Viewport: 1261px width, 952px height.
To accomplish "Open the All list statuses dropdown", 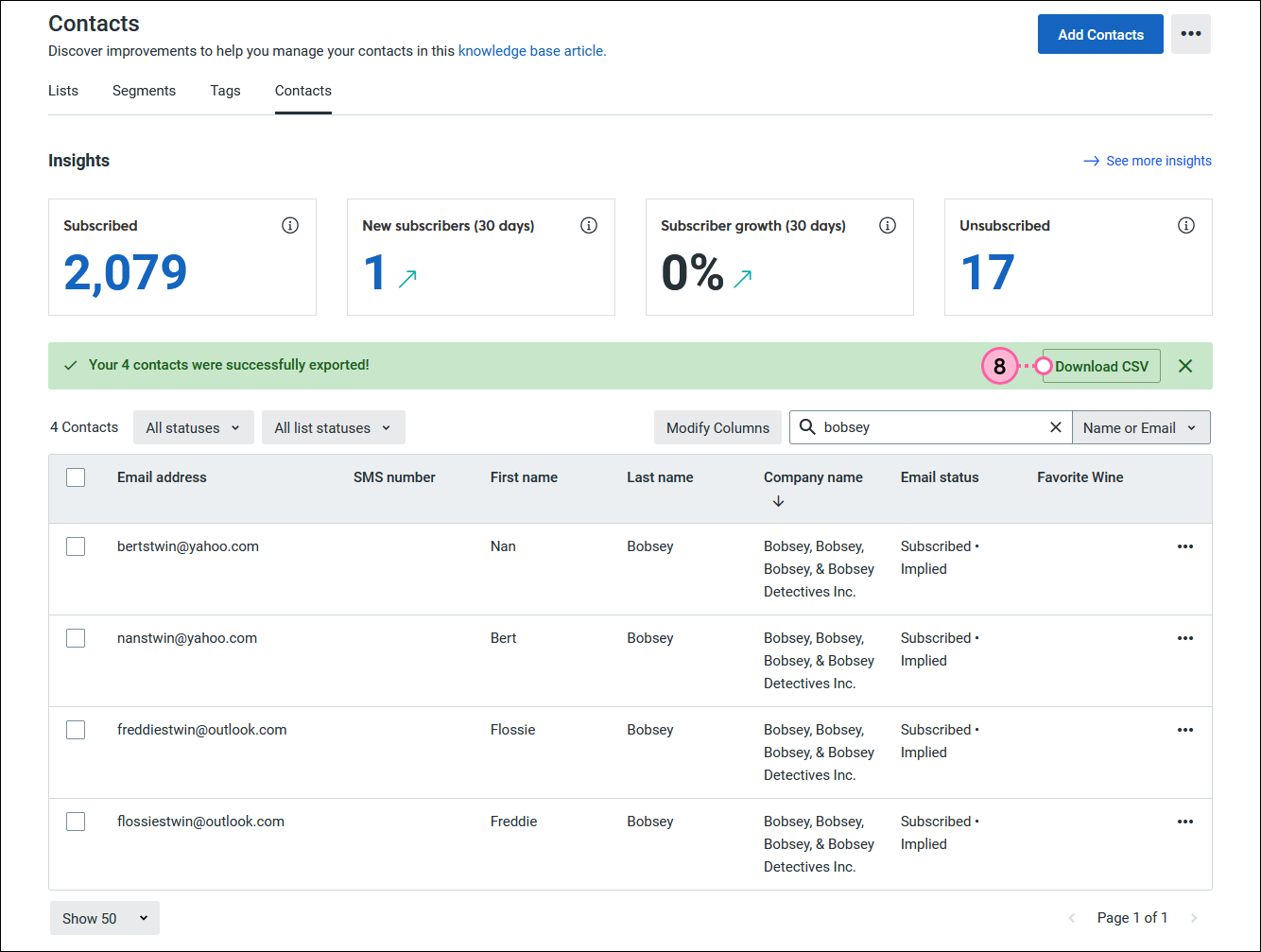I will [333, 427].
